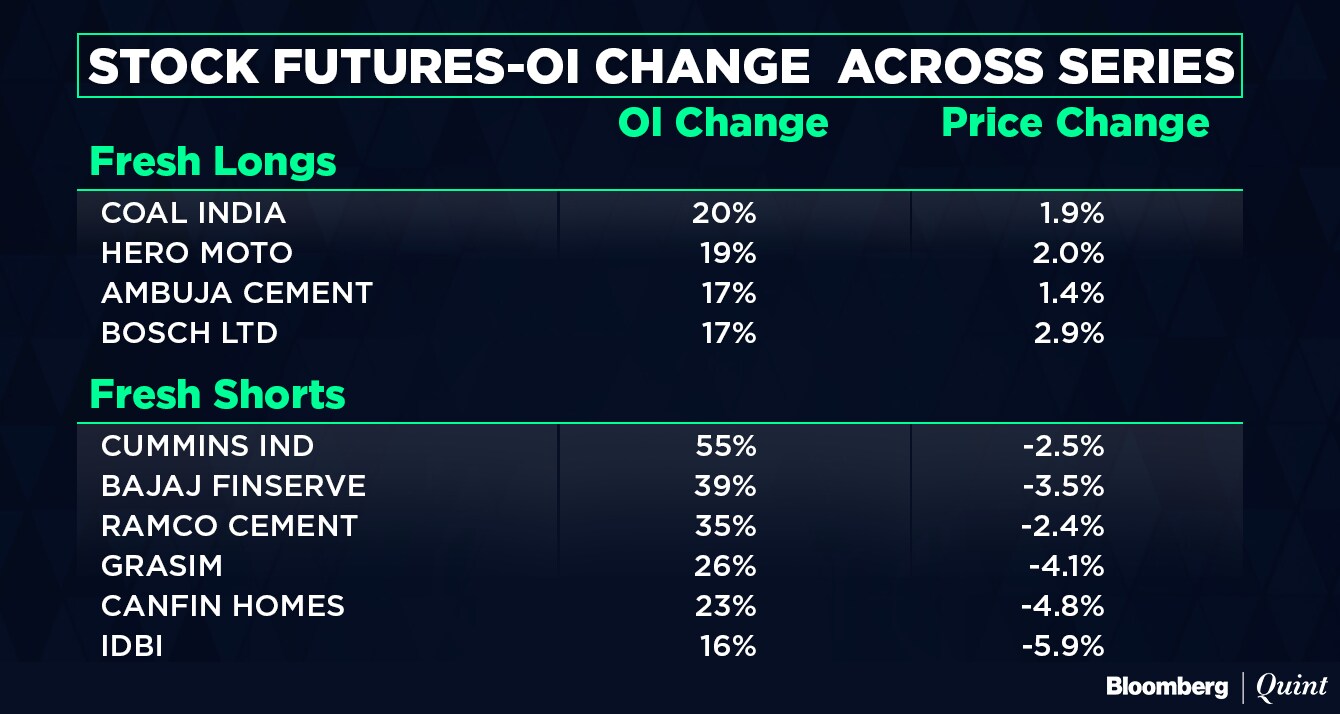Click the BAJAJ FINSERVE stock name
The height and width of the screenshot is (714, 1340).
click(x=233, y=486)
